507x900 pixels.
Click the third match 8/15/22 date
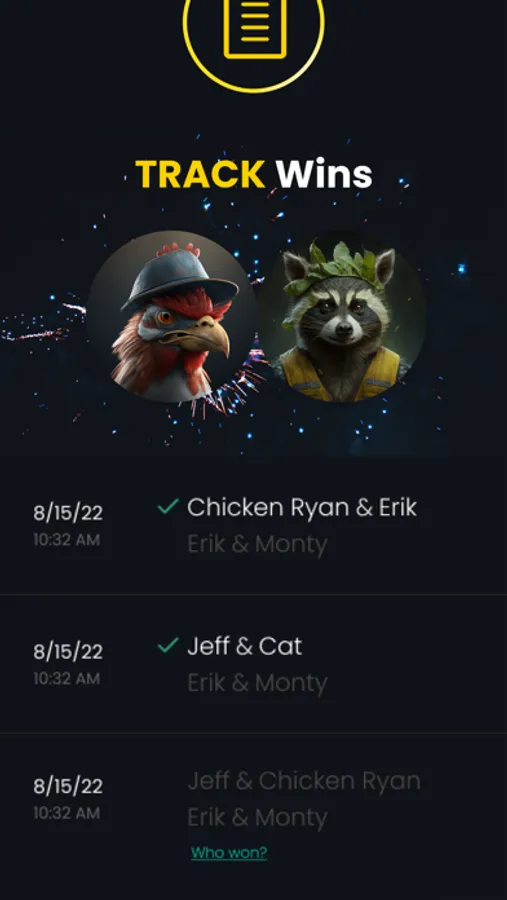[68, 786]
